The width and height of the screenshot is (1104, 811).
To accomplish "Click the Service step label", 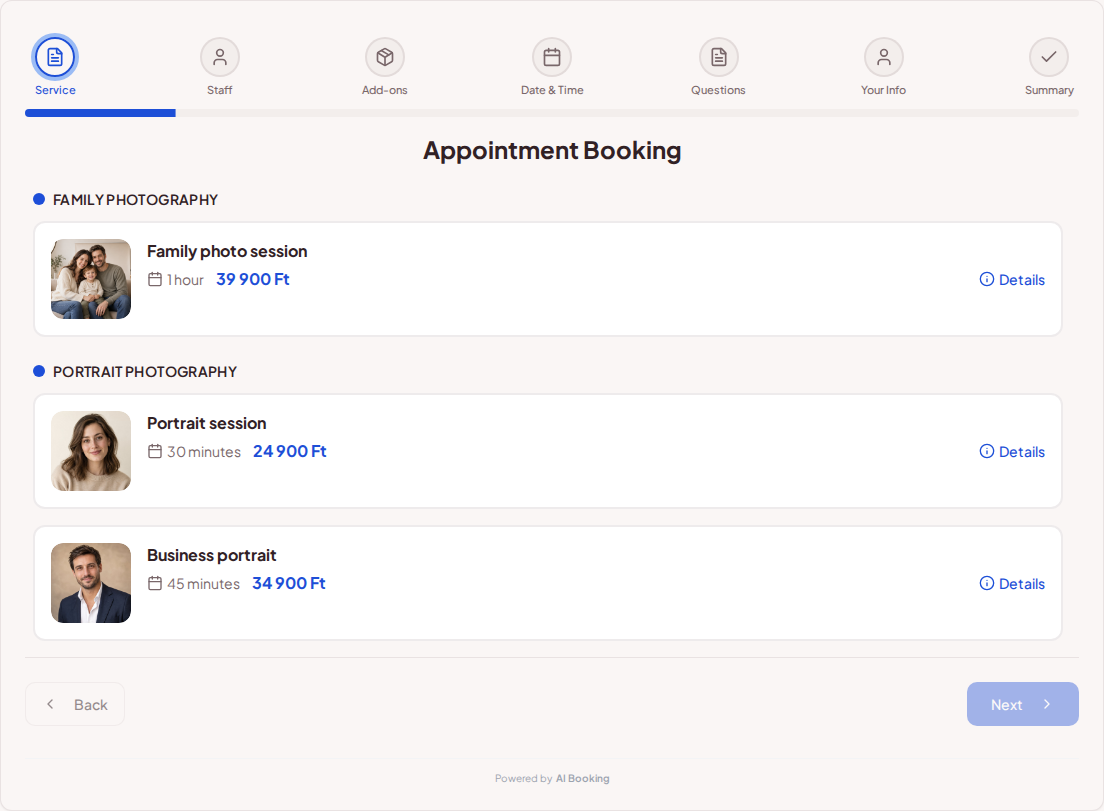I will [55, 90].
